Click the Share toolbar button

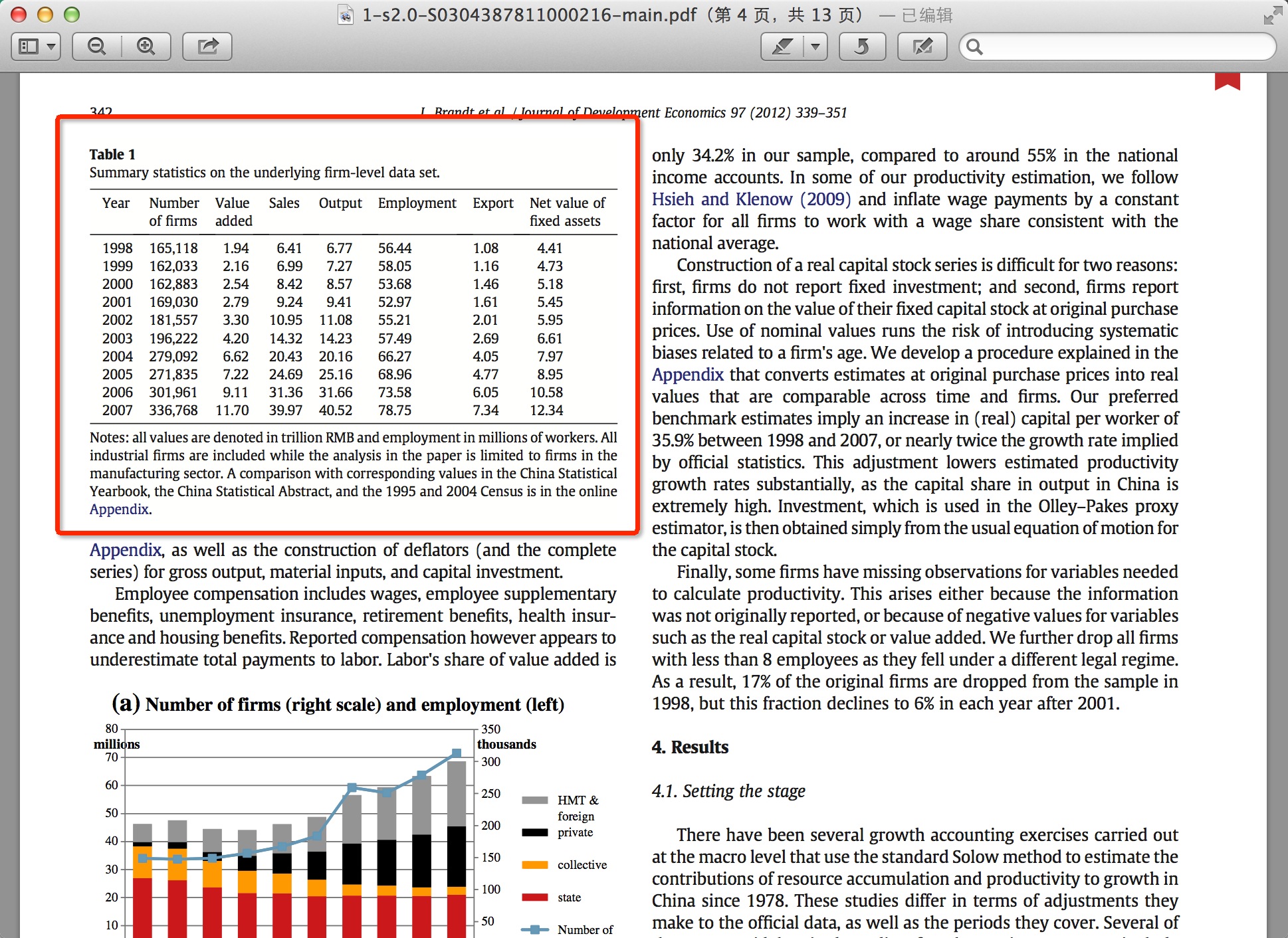[207, 47]
